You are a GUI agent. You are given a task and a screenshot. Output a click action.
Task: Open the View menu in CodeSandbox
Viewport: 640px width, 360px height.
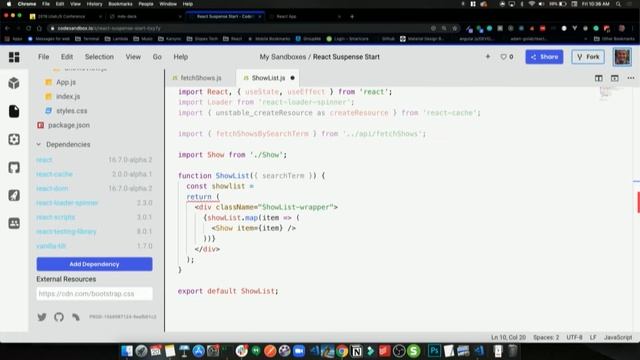(133, 57)
